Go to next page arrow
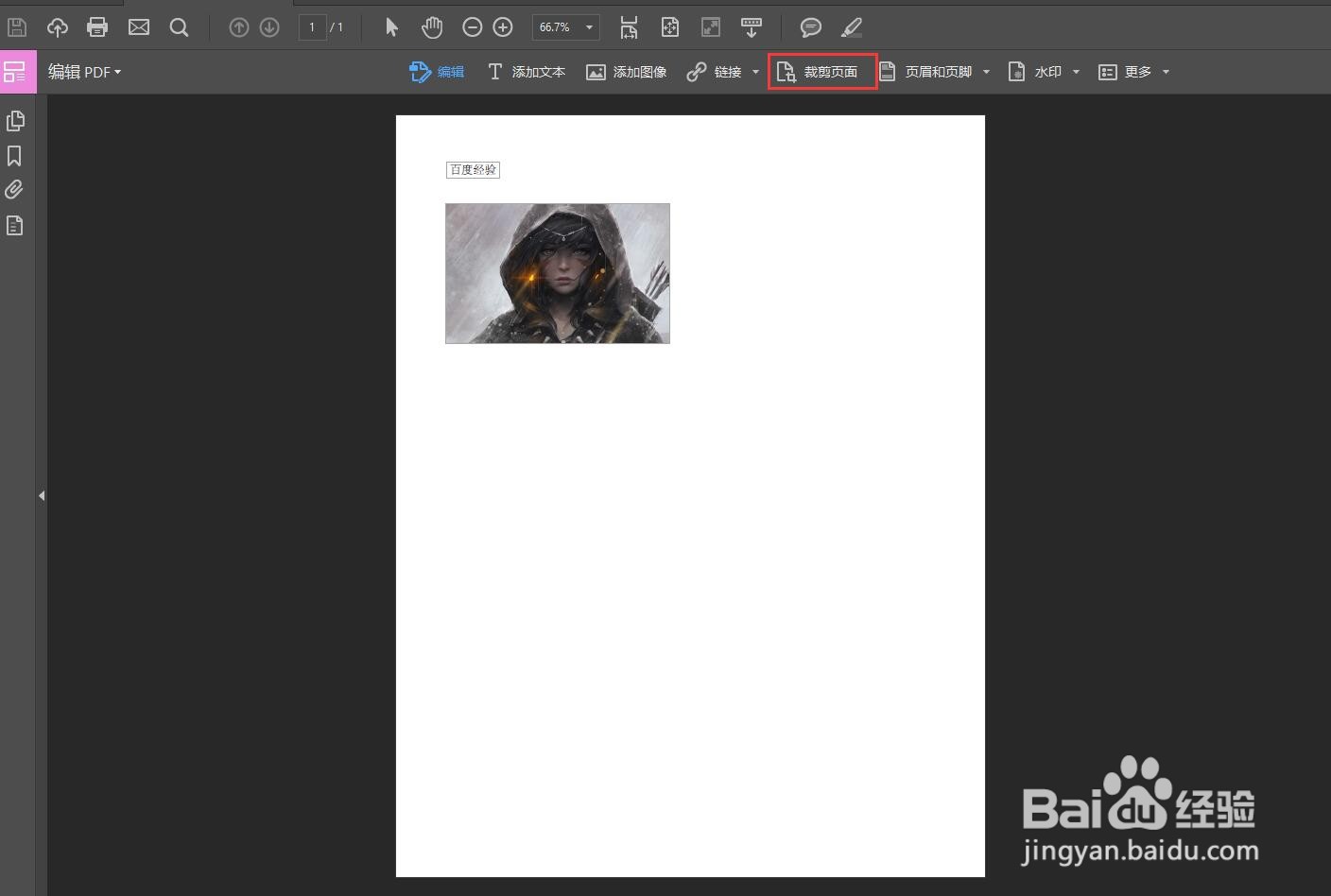Viewport: 1331px width, 896px height. point(269,27)
